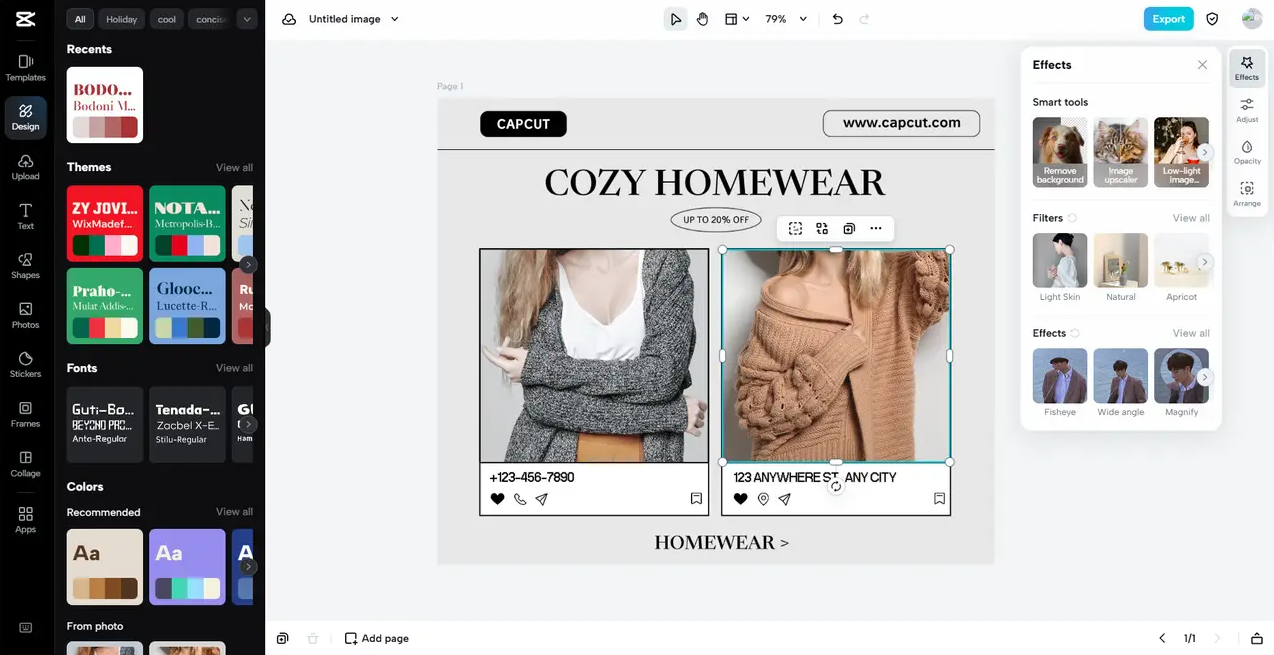Select the cool filter tag
This screenshot has width=1274, height=655.
(x=167, y=19)
